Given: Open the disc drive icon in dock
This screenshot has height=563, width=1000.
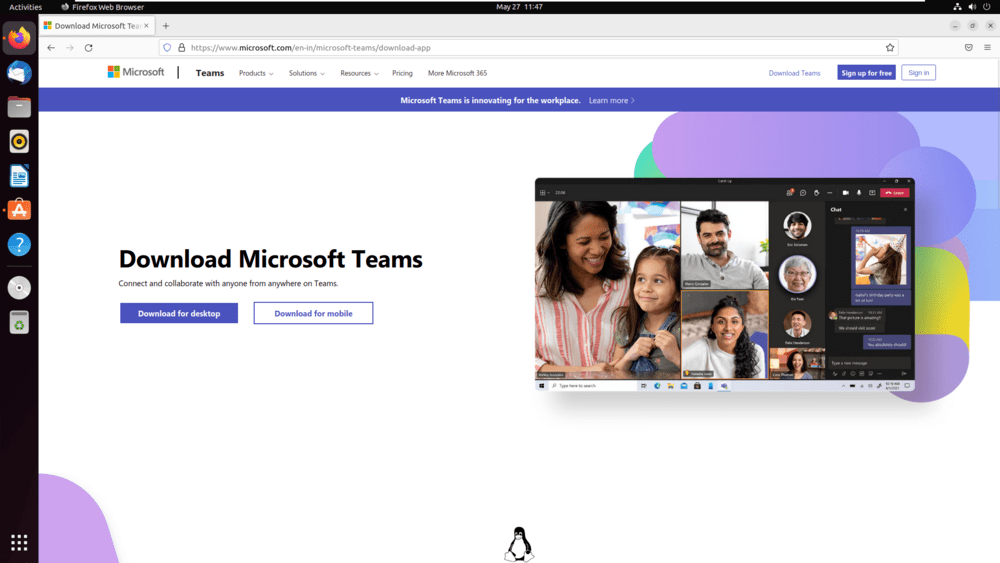Looking at the screenshot, I should pos(19,288).
